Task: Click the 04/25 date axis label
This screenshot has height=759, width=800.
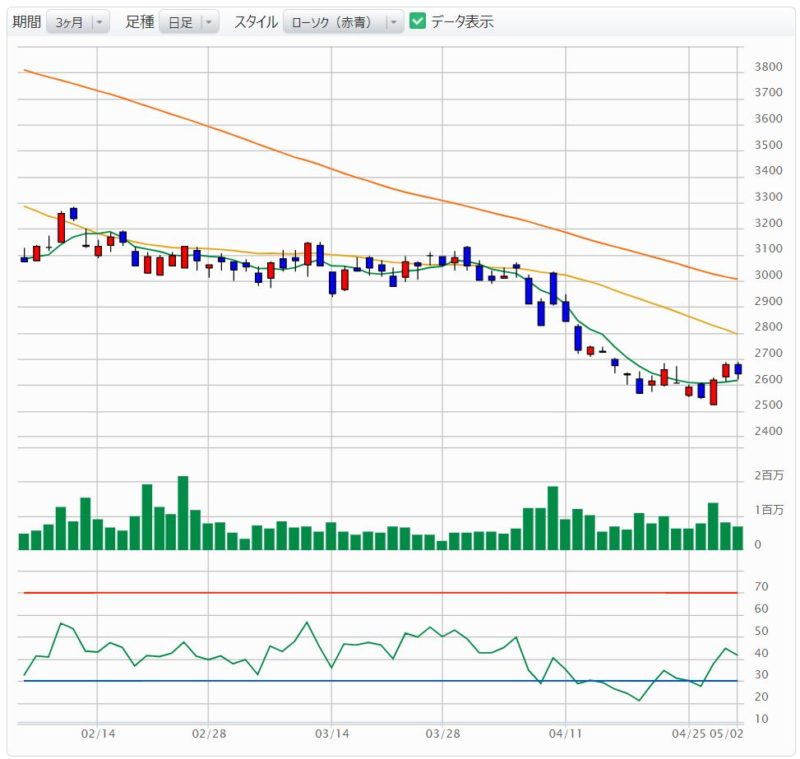Action: pyautogui.click(x=689, y=734)
